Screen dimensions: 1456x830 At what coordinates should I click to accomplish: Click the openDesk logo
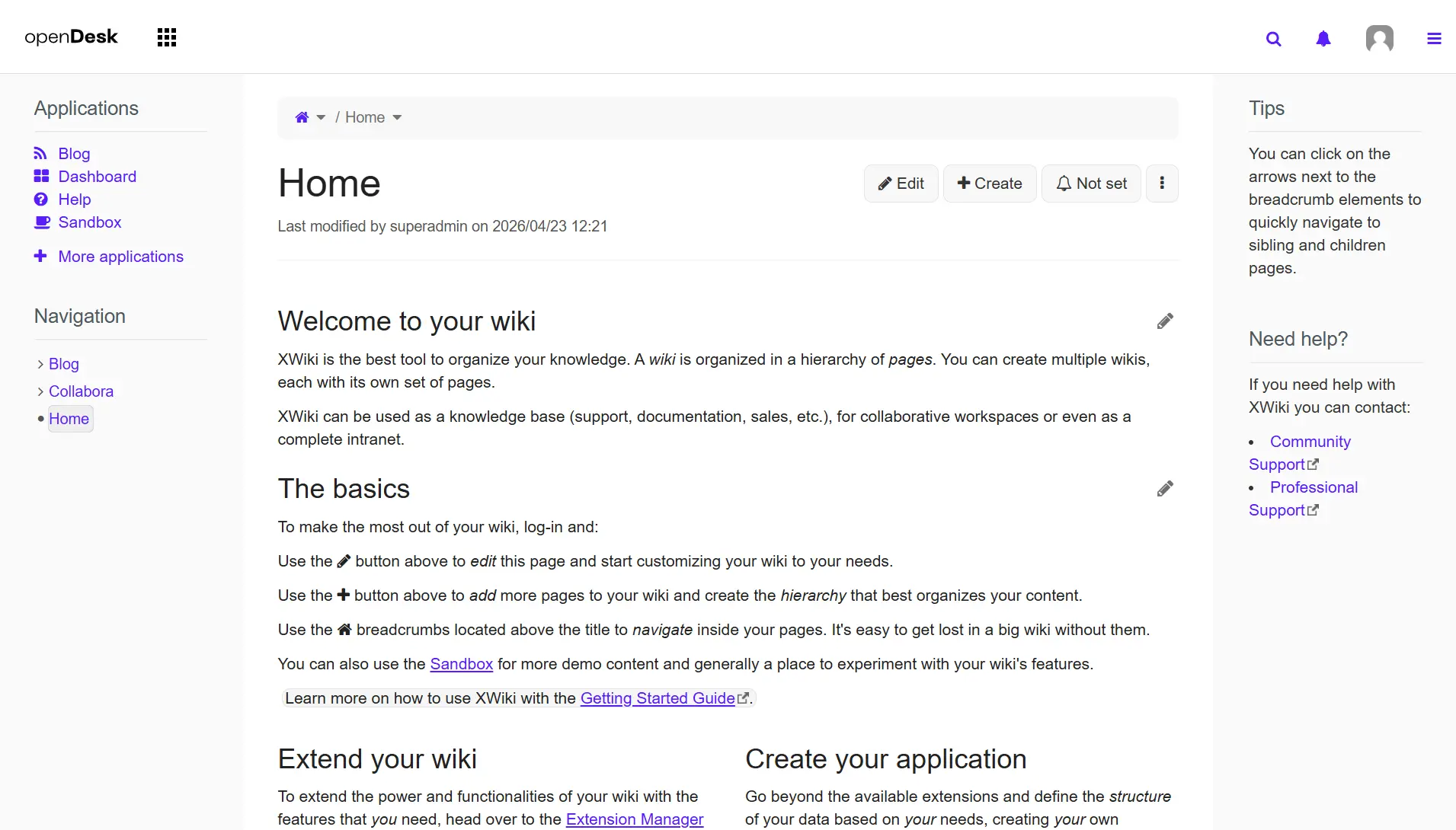pos(71,37)
